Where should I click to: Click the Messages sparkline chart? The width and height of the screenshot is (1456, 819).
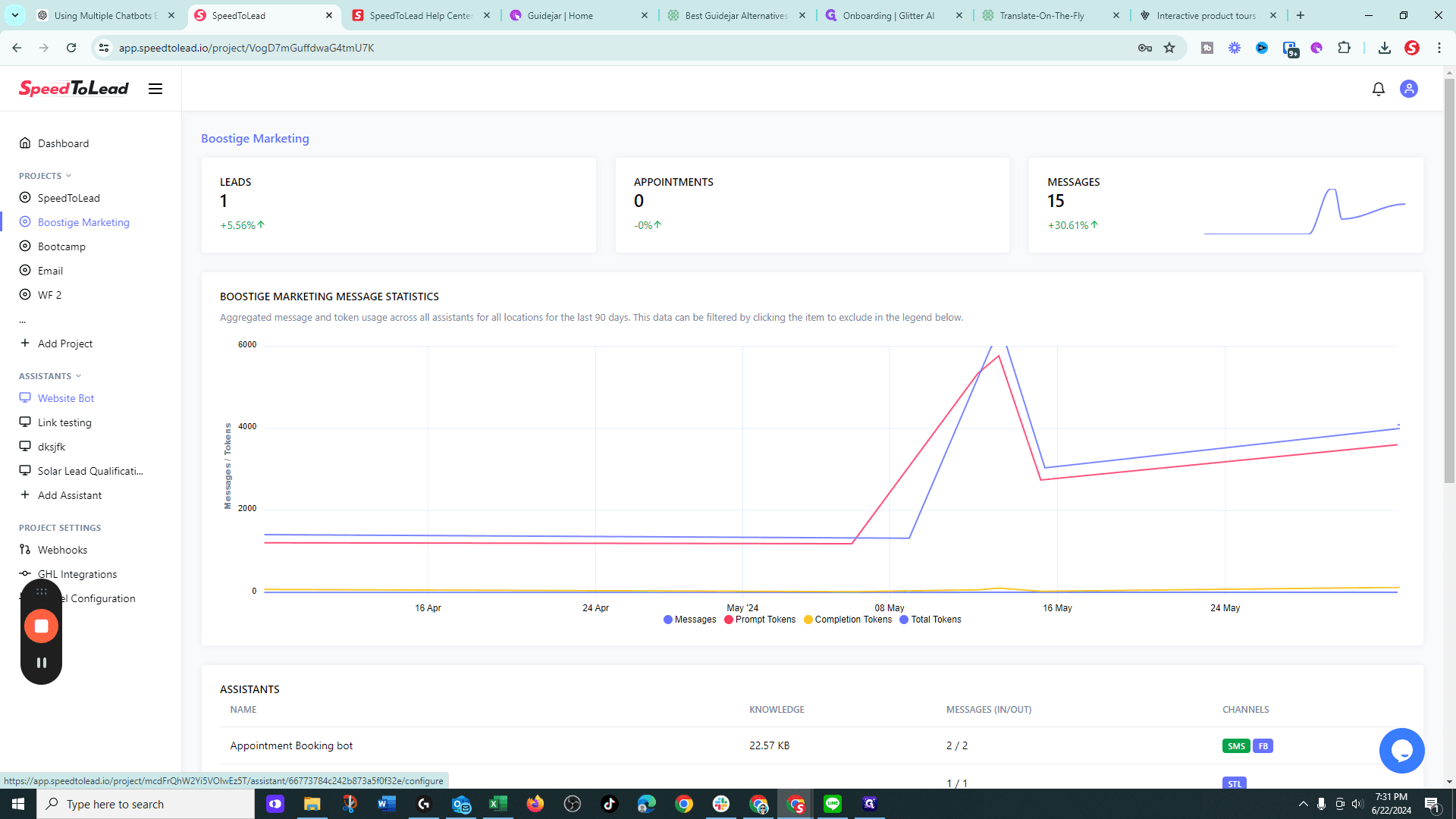1304,212
